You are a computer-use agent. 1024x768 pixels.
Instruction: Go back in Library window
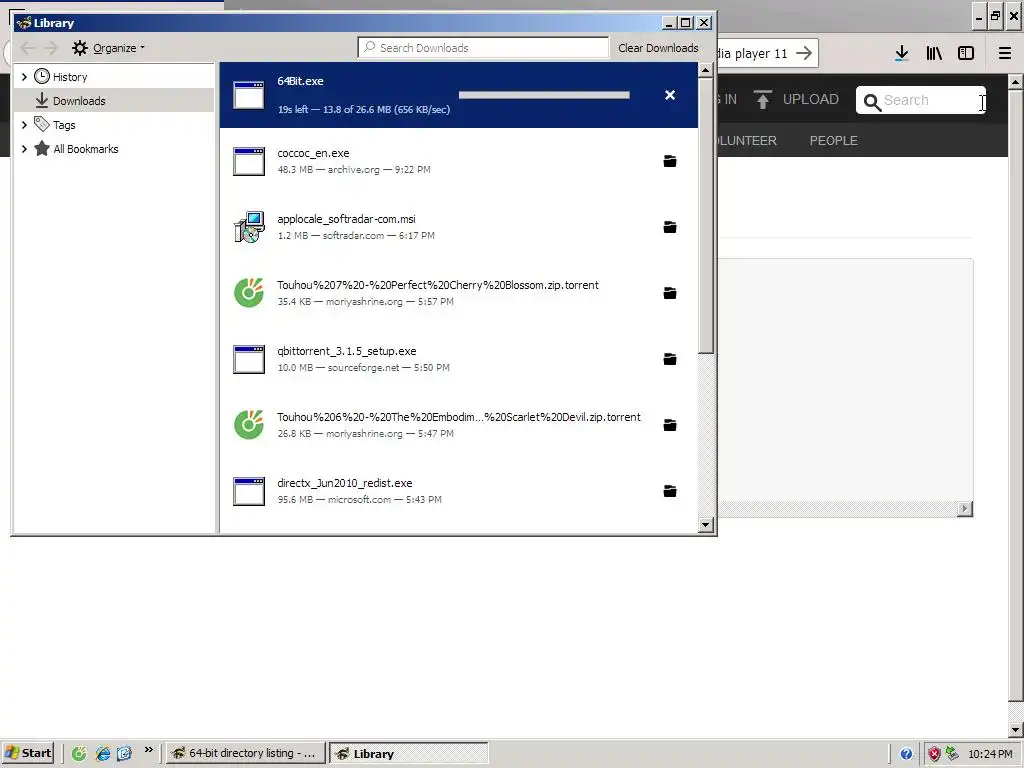click(27, 48)
